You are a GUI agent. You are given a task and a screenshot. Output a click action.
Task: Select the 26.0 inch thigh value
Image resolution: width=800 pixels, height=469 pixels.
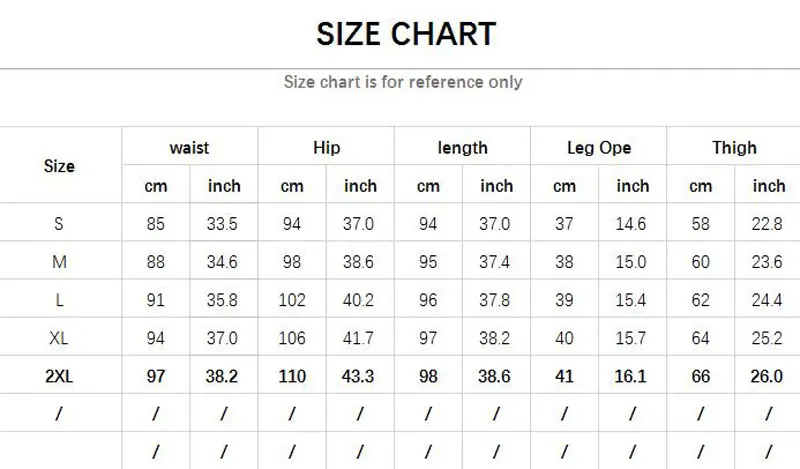pos(768,376)
